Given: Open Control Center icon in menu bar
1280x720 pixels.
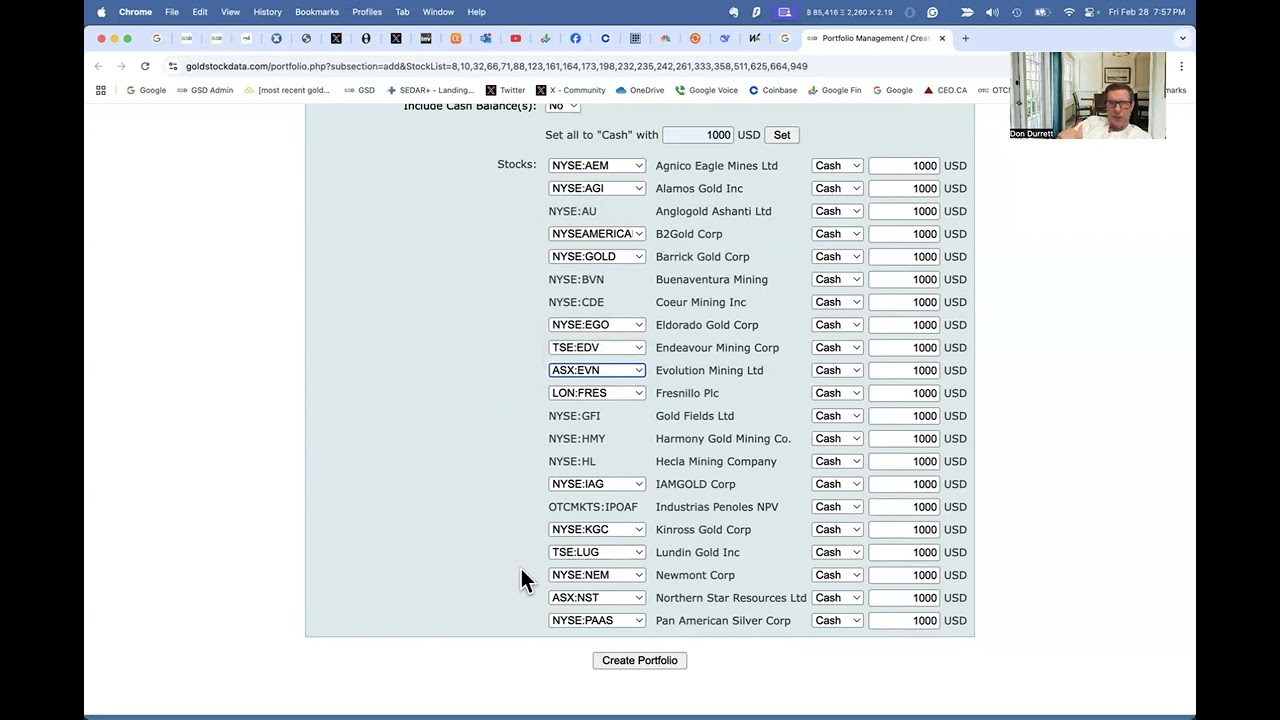Looking at the screenshot, I should click(1093, 12).
